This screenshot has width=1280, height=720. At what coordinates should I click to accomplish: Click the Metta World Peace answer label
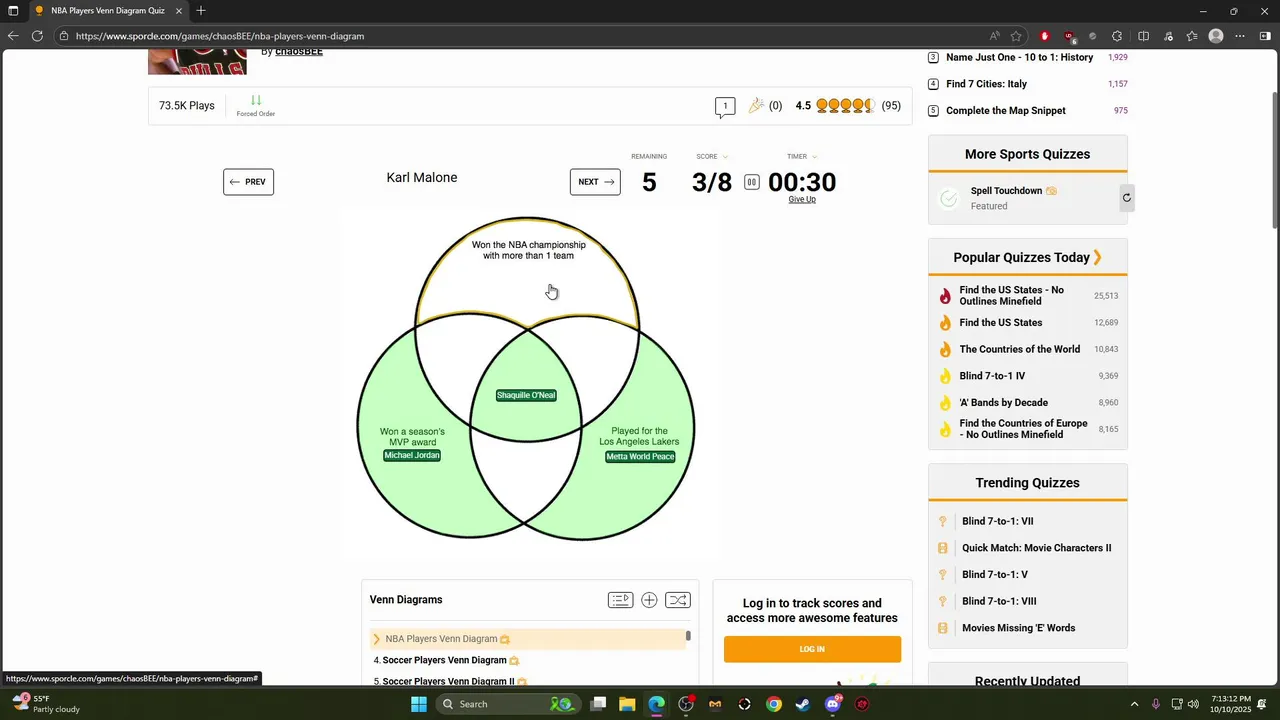[x=640, y=457]
